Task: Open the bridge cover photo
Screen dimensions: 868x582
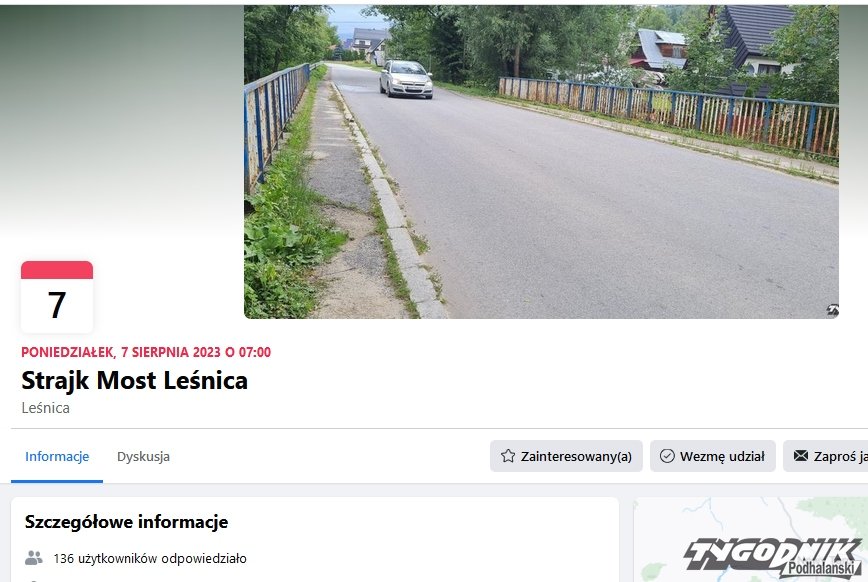Action: click(x=541, y=162)
